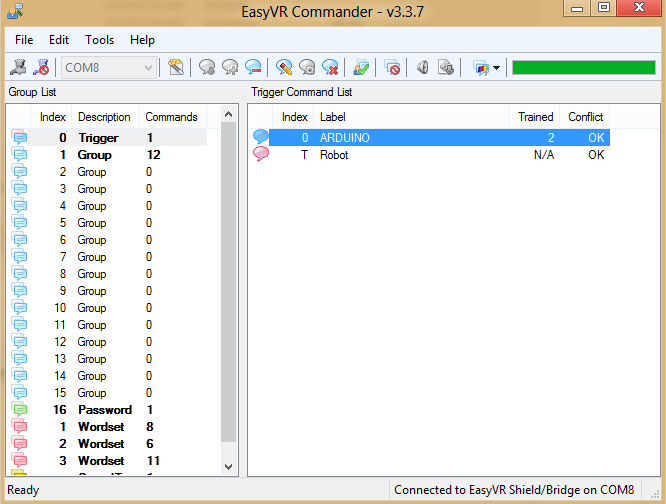Click the blue bubble icon of group 4
This screenshot has width=666, height=504.
(19, 205)
